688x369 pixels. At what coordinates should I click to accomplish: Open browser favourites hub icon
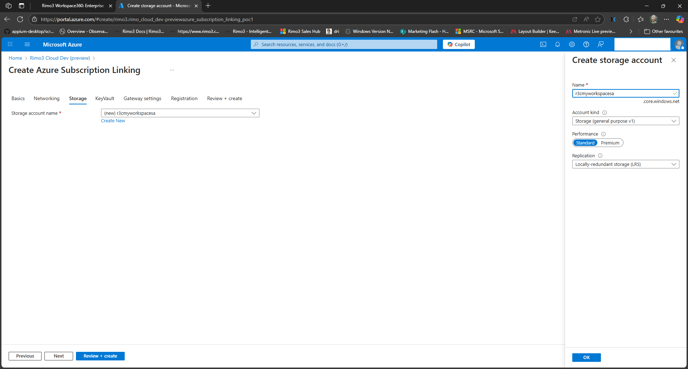640,19
